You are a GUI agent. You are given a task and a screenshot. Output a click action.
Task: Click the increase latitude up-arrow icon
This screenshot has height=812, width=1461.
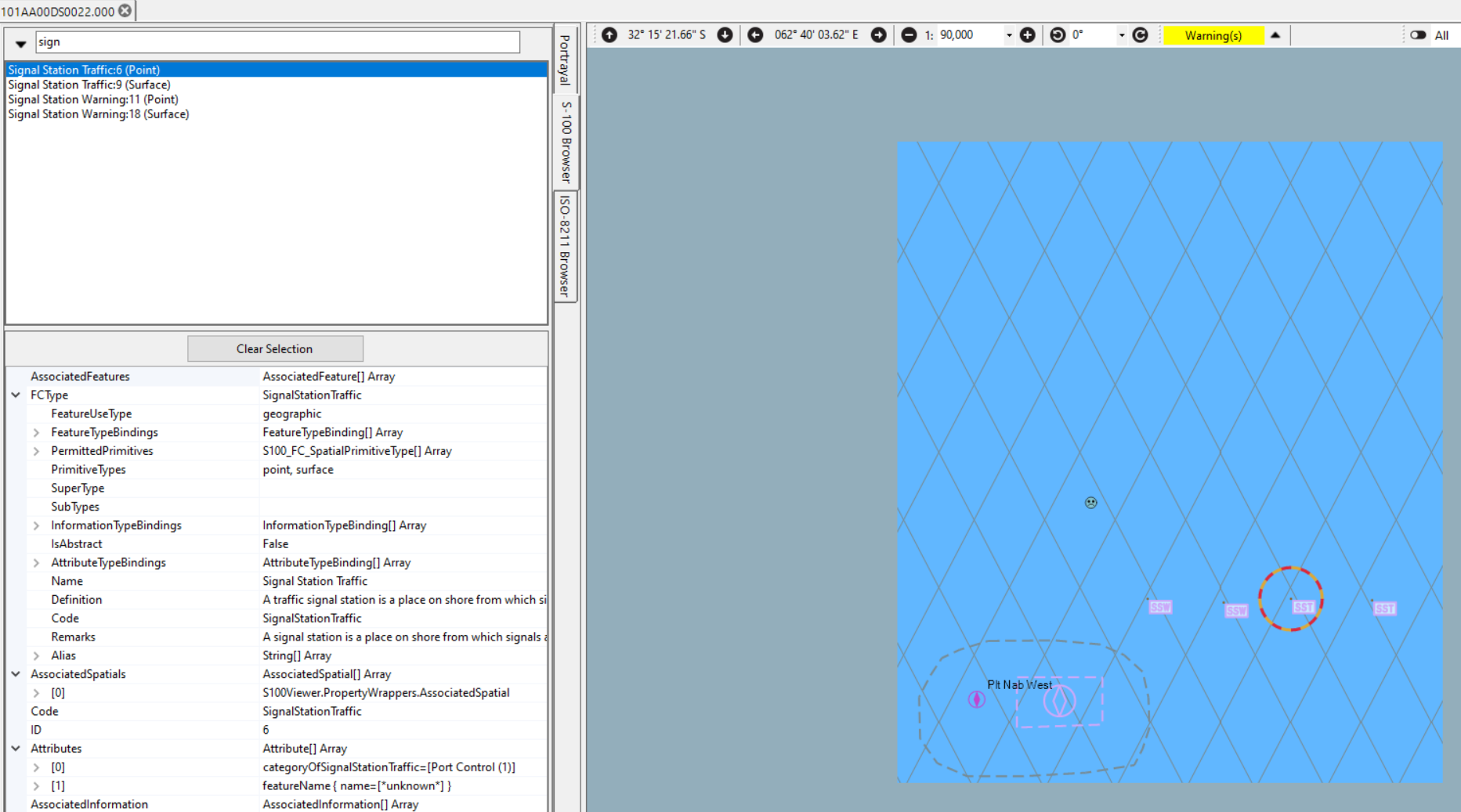[609, 34]
